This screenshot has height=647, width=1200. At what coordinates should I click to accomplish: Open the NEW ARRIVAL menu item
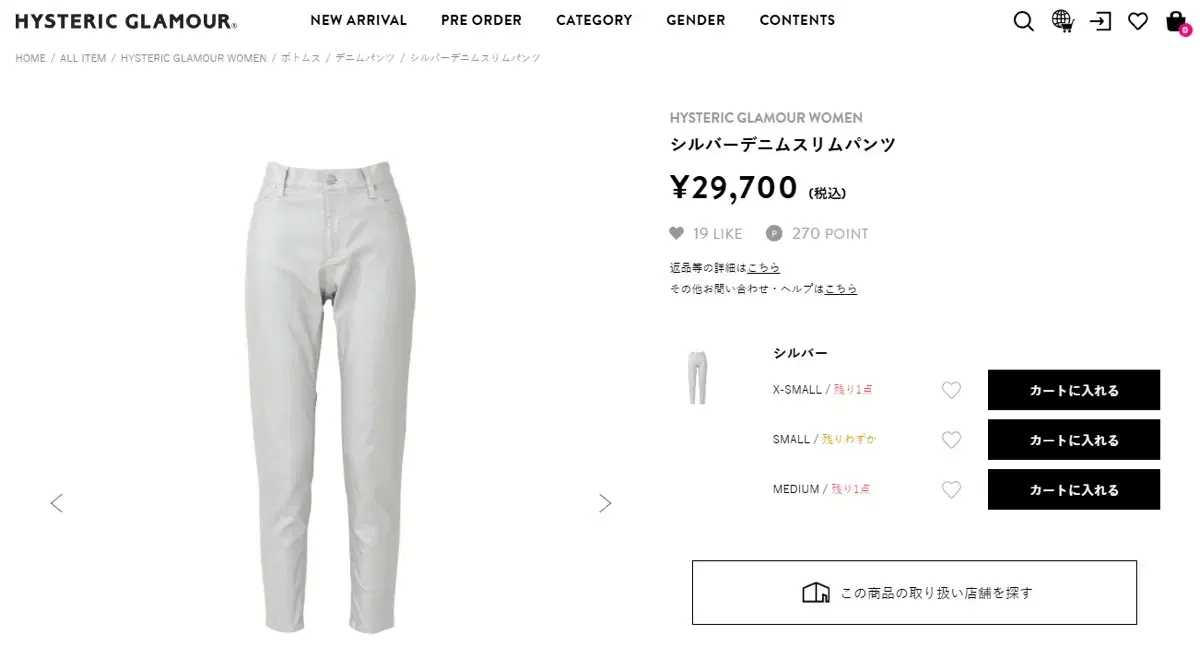(358, 20)
